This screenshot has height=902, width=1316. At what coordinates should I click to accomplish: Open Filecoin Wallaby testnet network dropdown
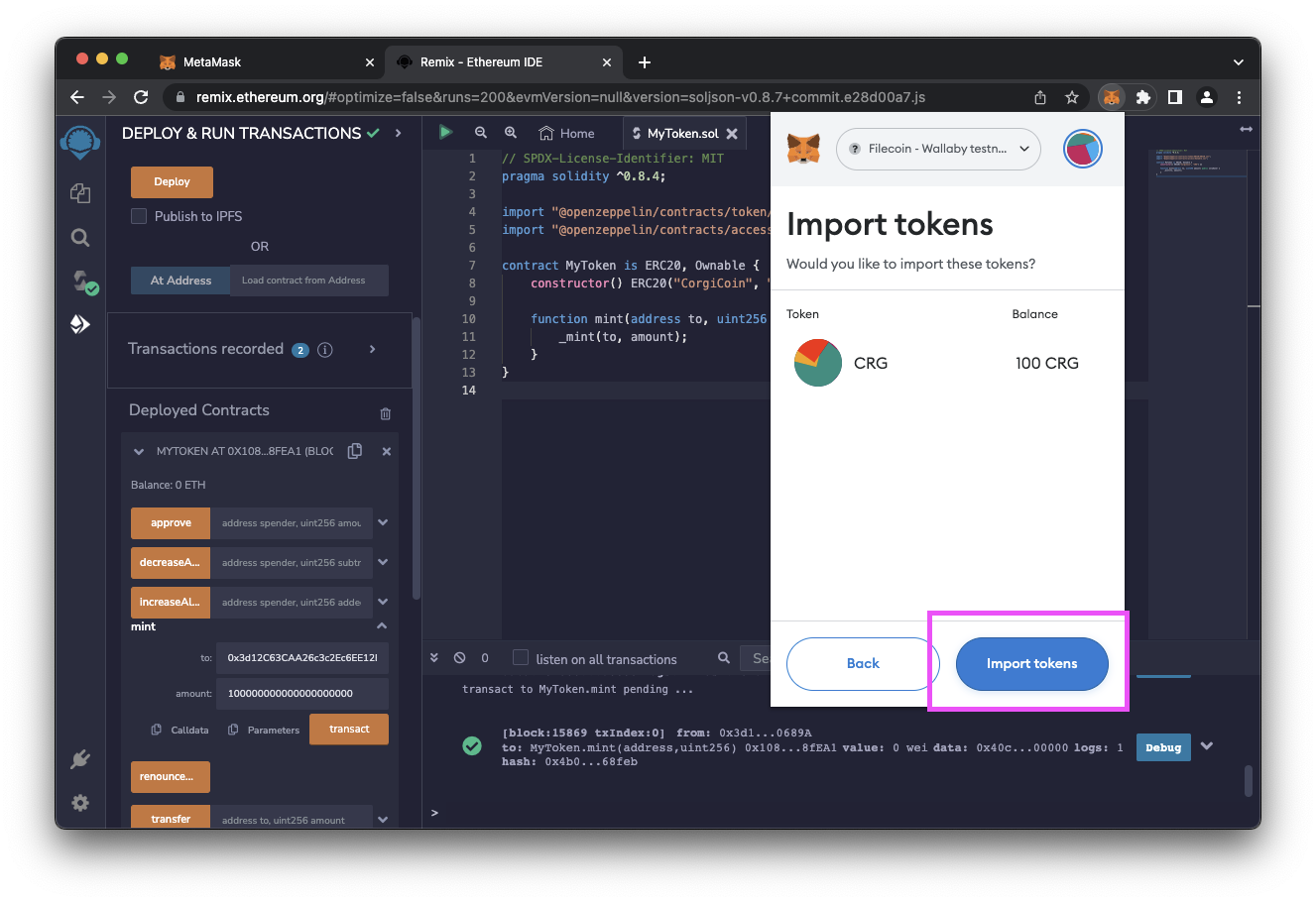(x=938, y=149)
